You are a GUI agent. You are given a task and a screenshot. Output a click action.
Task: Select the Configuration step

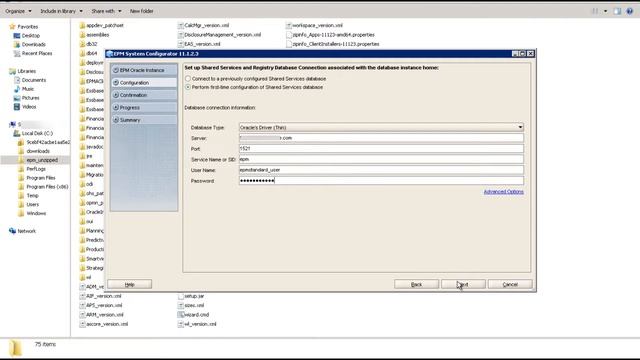point(144,82)
